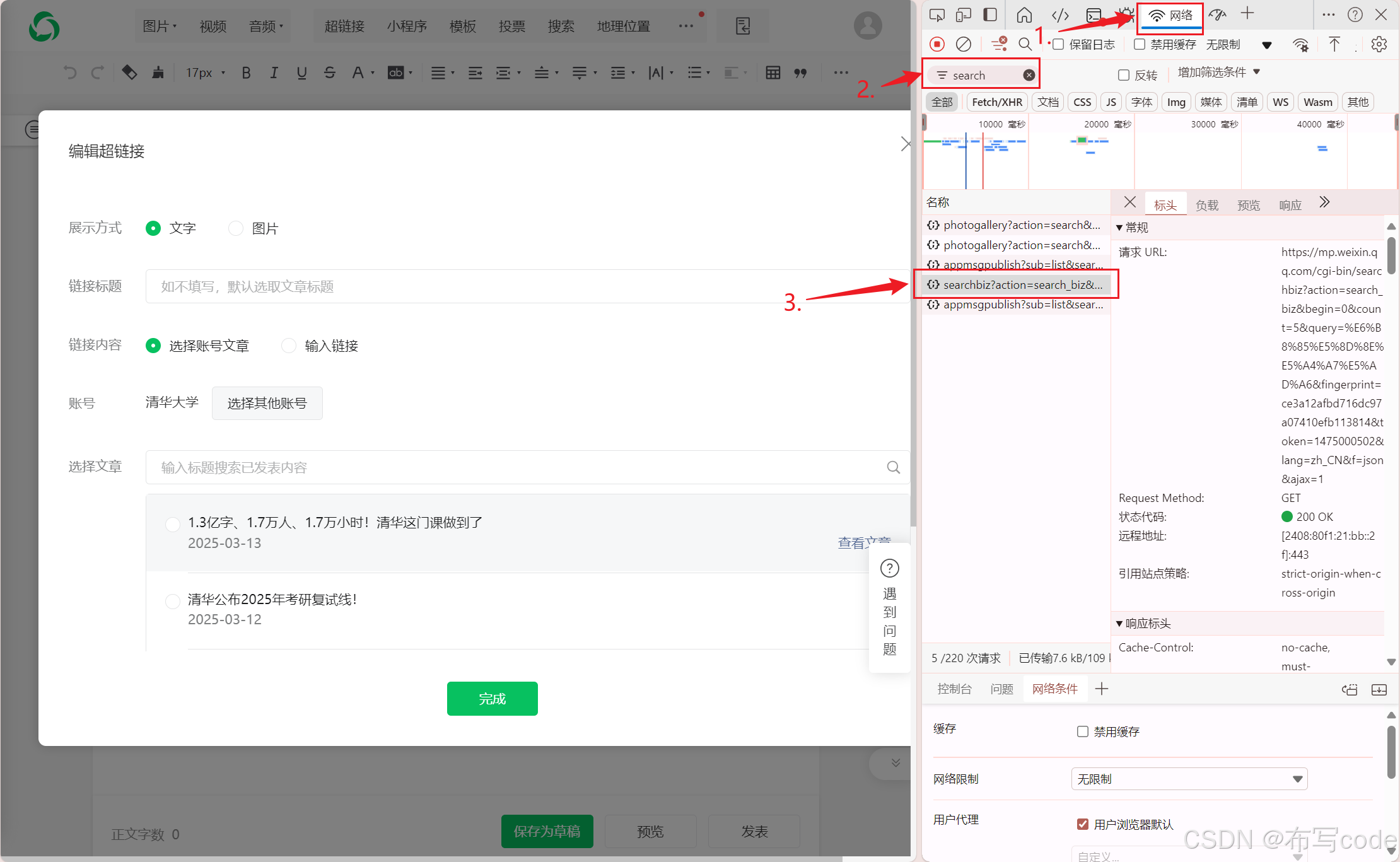
Task: Open the 网络限制 无限制 dropdown
Action: [1189, 779]
